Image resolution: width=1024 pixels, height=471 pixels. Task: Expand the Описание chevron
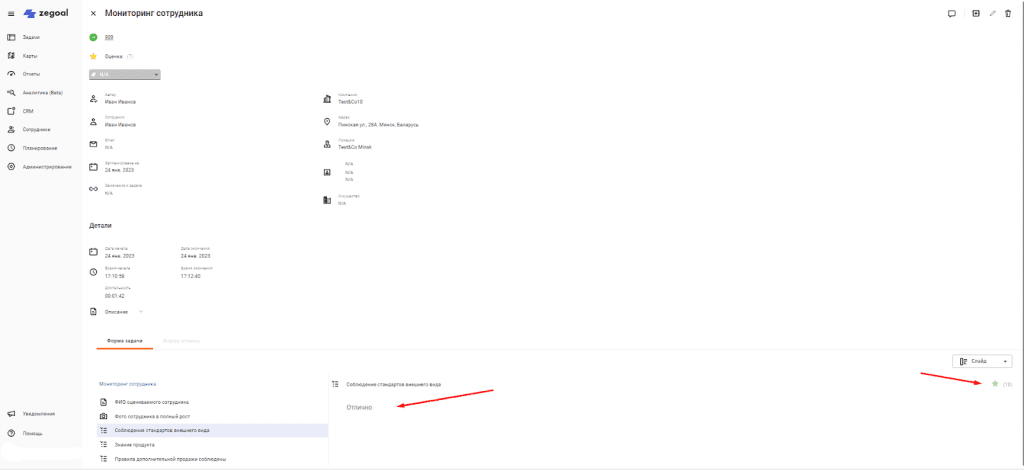click(x=141, y=311)
